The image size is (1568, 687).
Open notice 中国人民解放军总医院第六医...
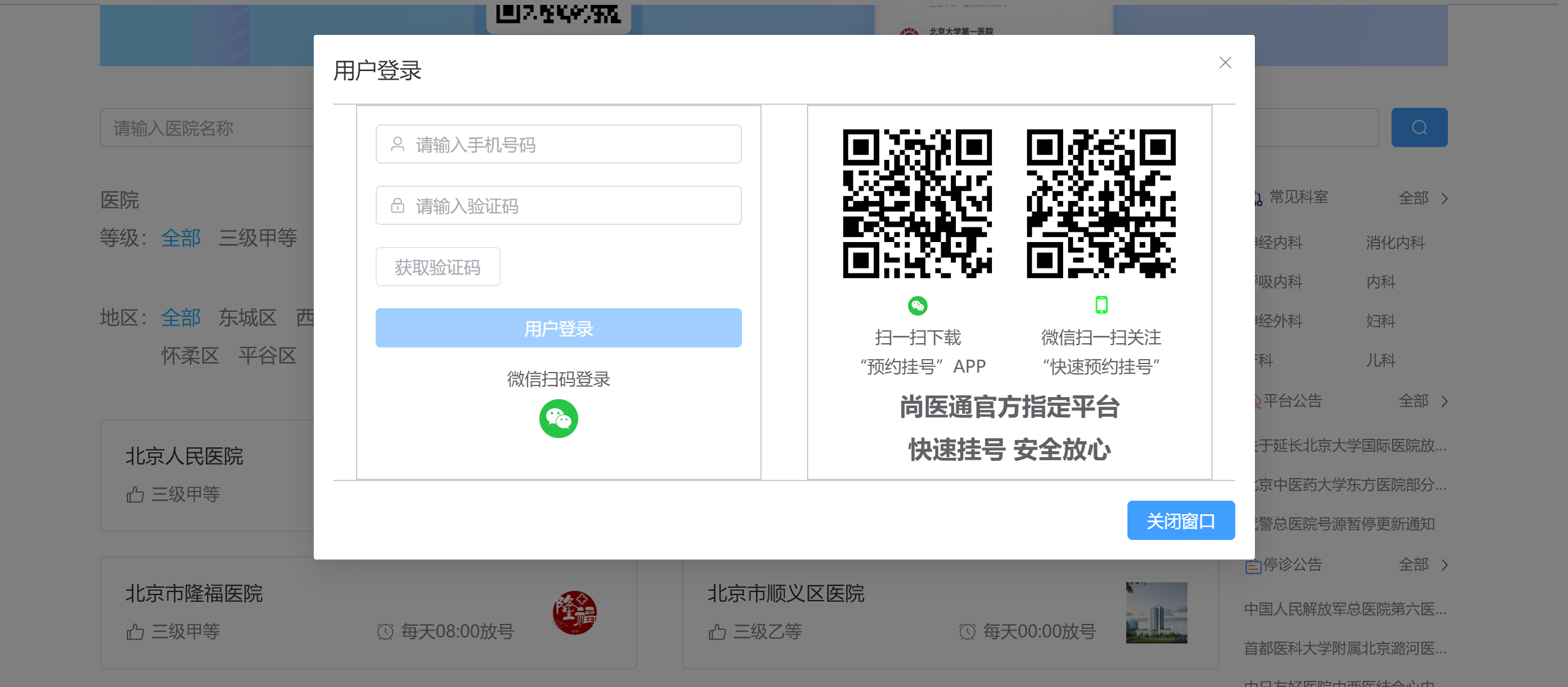point(1345,609)
